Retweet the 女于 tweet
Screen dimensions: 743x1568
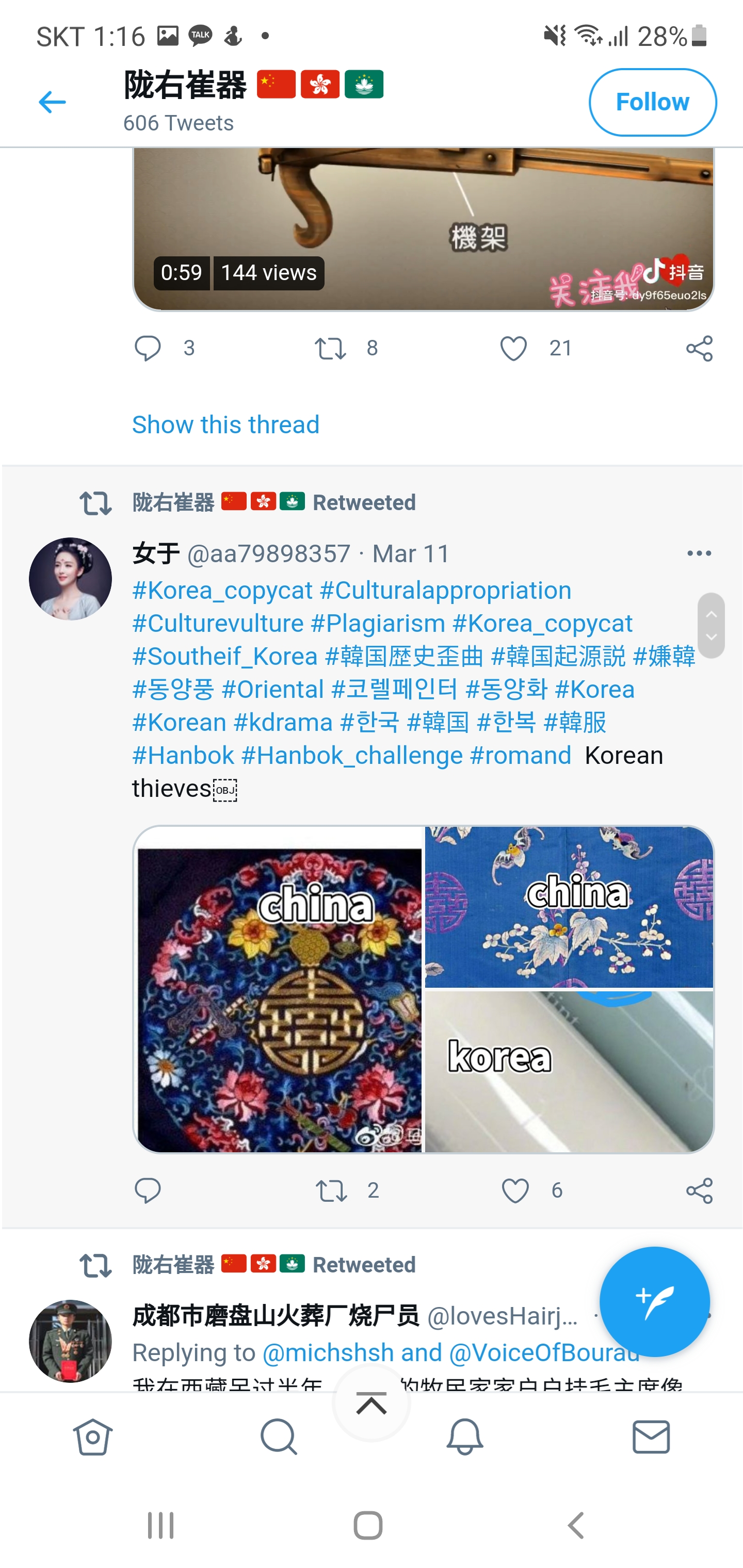point(331,1190)
